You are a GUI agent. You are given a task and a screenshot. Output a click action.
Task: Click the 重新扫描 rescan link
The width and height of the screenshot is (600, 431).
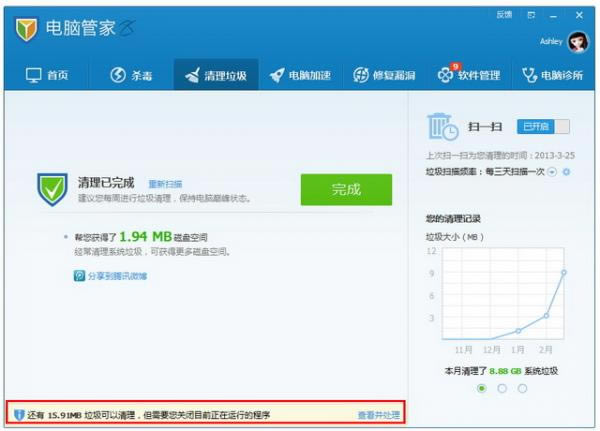[x=165, y=184]
